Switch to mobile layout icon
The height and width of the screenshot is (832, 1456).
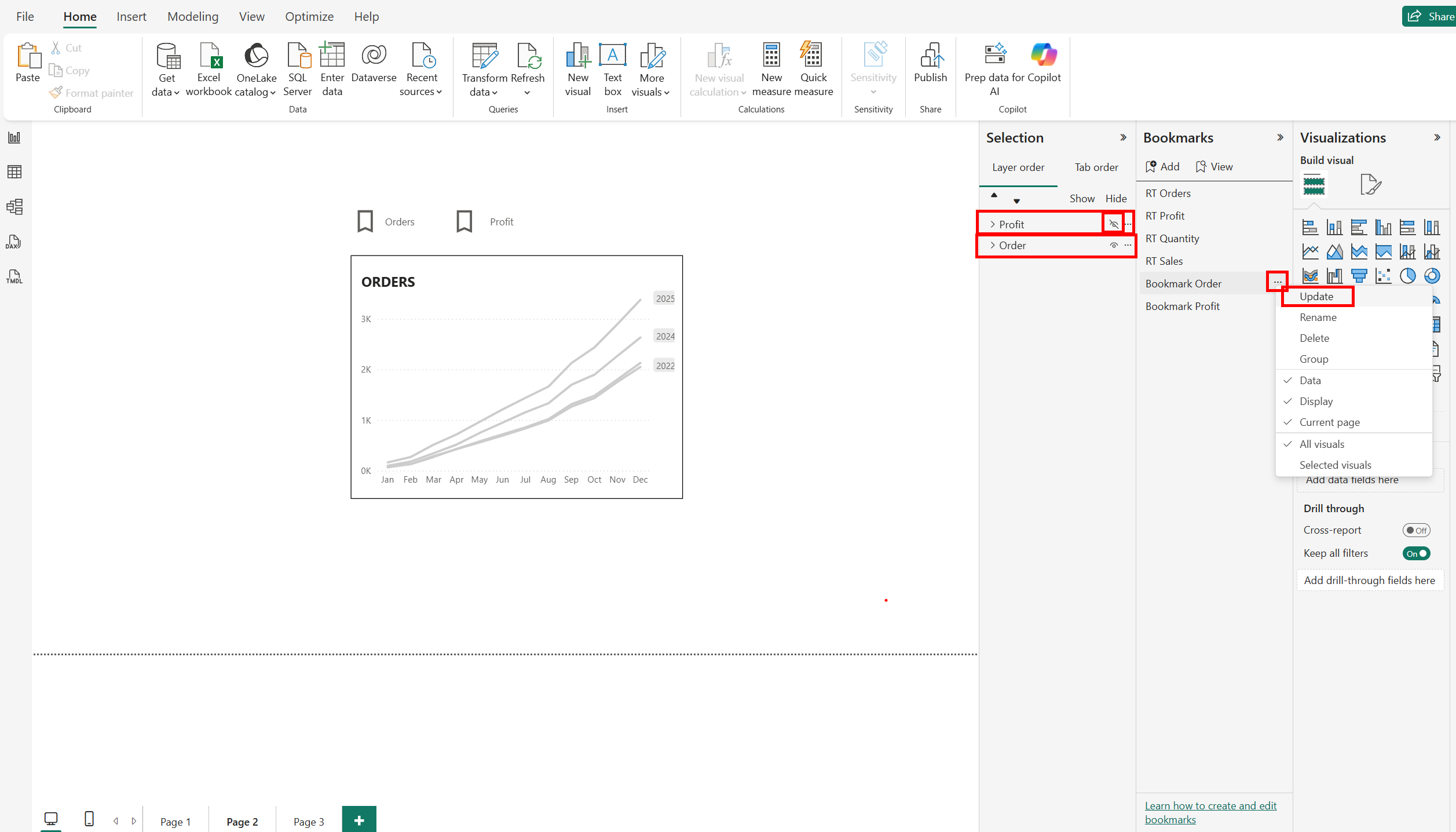89,819
